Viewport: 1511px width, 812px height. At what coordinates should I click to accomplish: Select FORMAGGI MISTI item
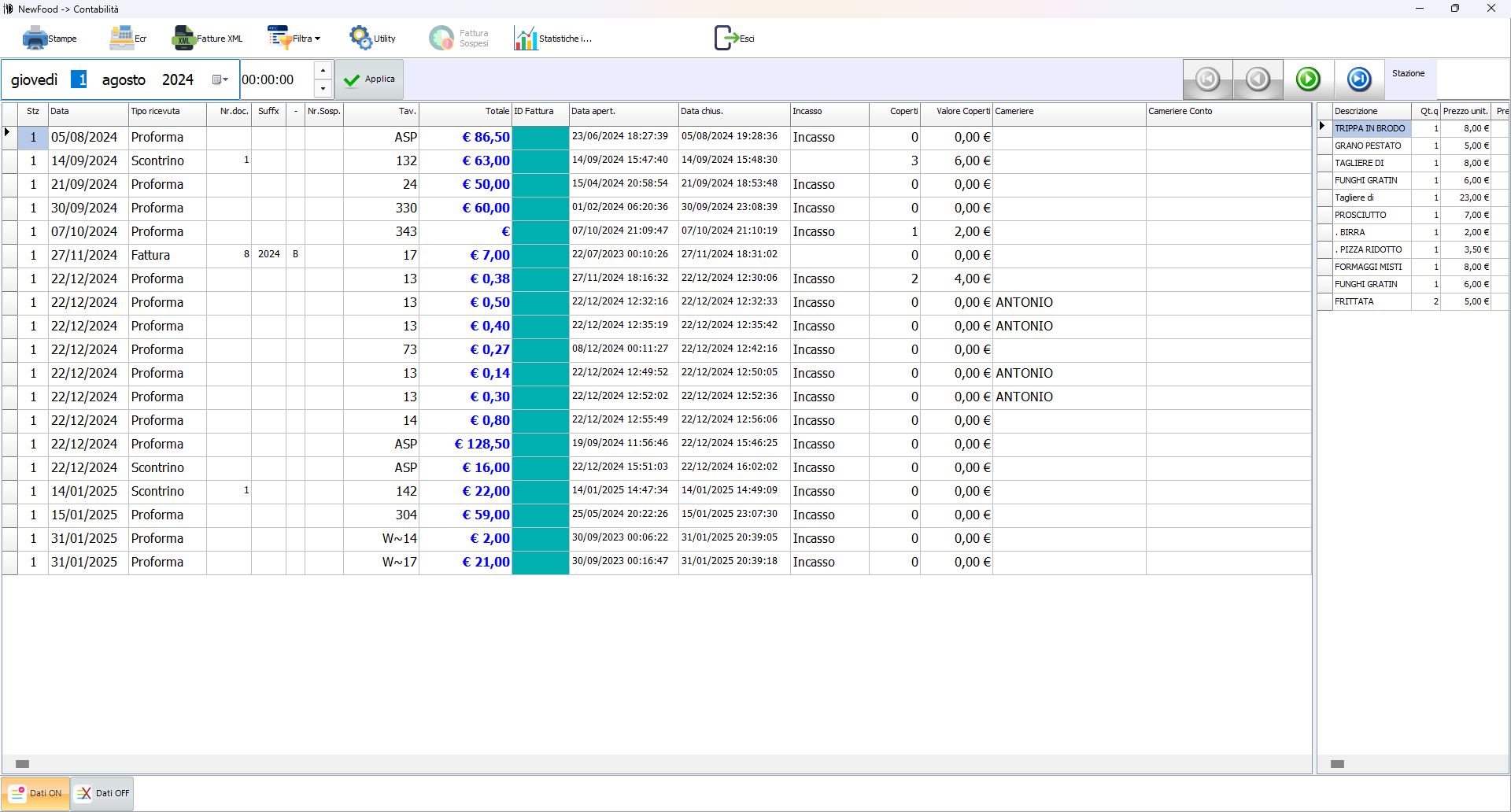[1370, 267]
